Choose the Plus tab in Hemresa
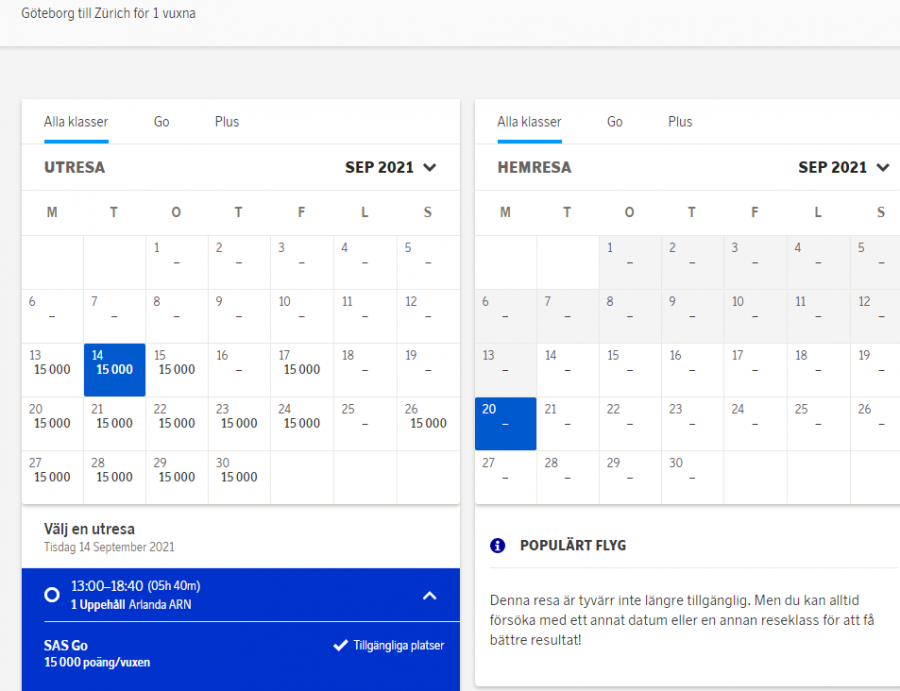This screenshot has height=691, width=900. tap(680, 122)
